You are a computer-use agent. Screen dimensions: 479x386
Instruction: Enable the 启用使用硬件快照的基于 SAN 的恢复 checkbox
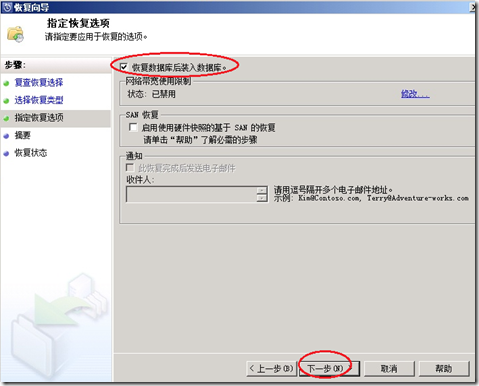point(133,127)
